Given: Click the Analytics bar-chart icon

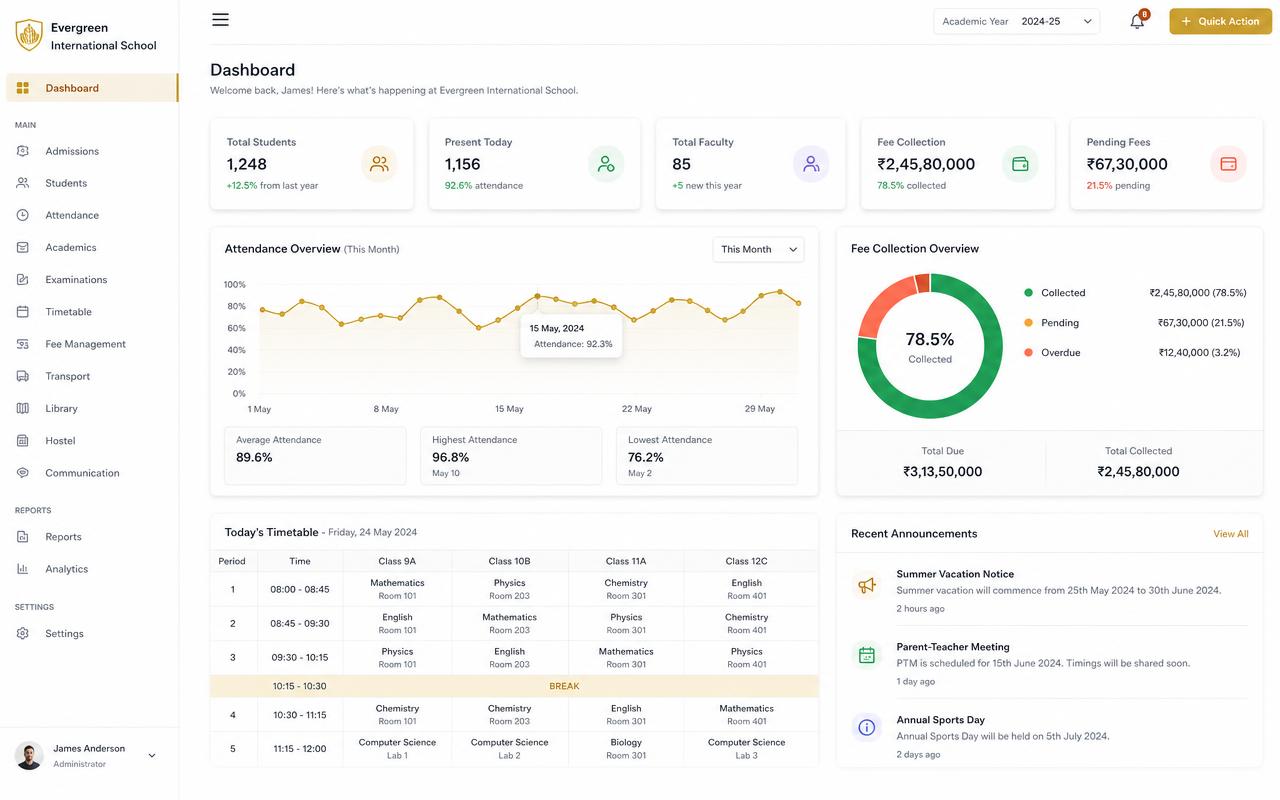Looking at the screenshot, I should tap(23, 569).
